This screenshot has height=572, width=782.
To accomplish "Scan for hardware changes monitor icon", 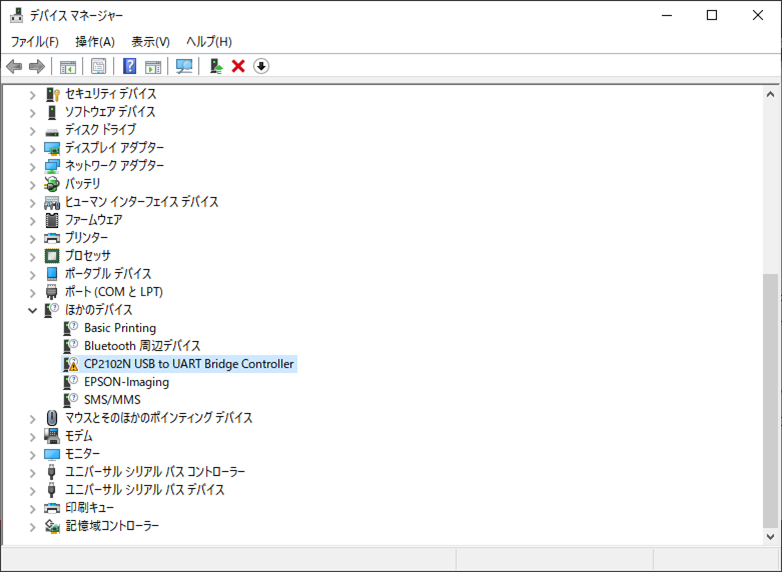I will [184, 66].
